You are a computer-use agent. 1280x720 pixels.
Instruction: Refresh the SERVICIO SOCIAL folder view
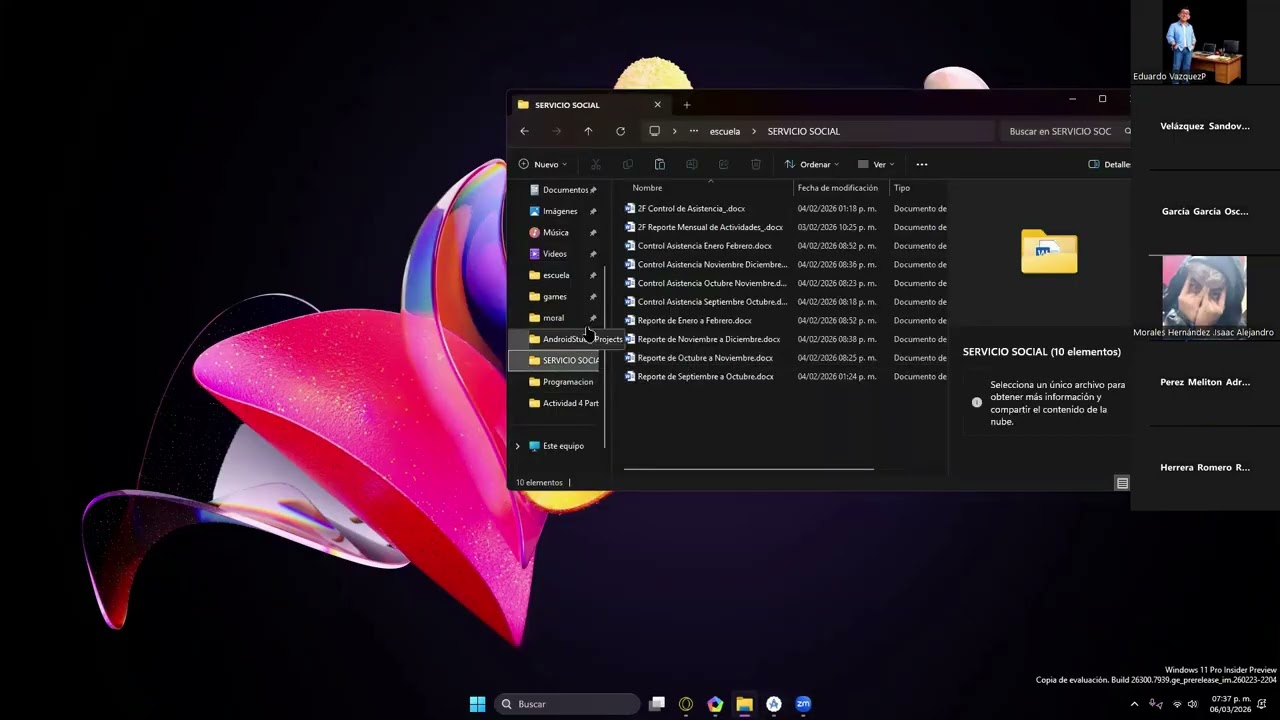(620, 131)
